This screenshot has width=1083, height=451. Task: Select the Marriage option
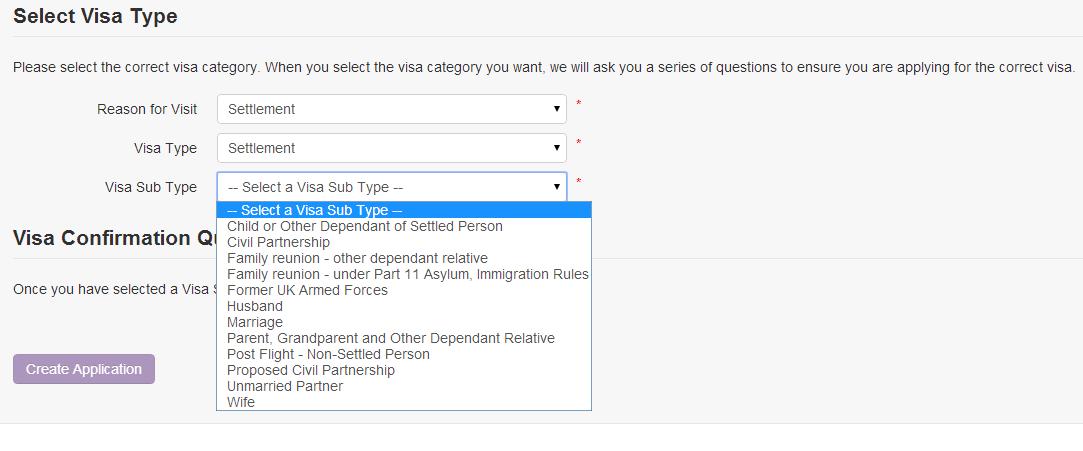(x=255, y=322)
